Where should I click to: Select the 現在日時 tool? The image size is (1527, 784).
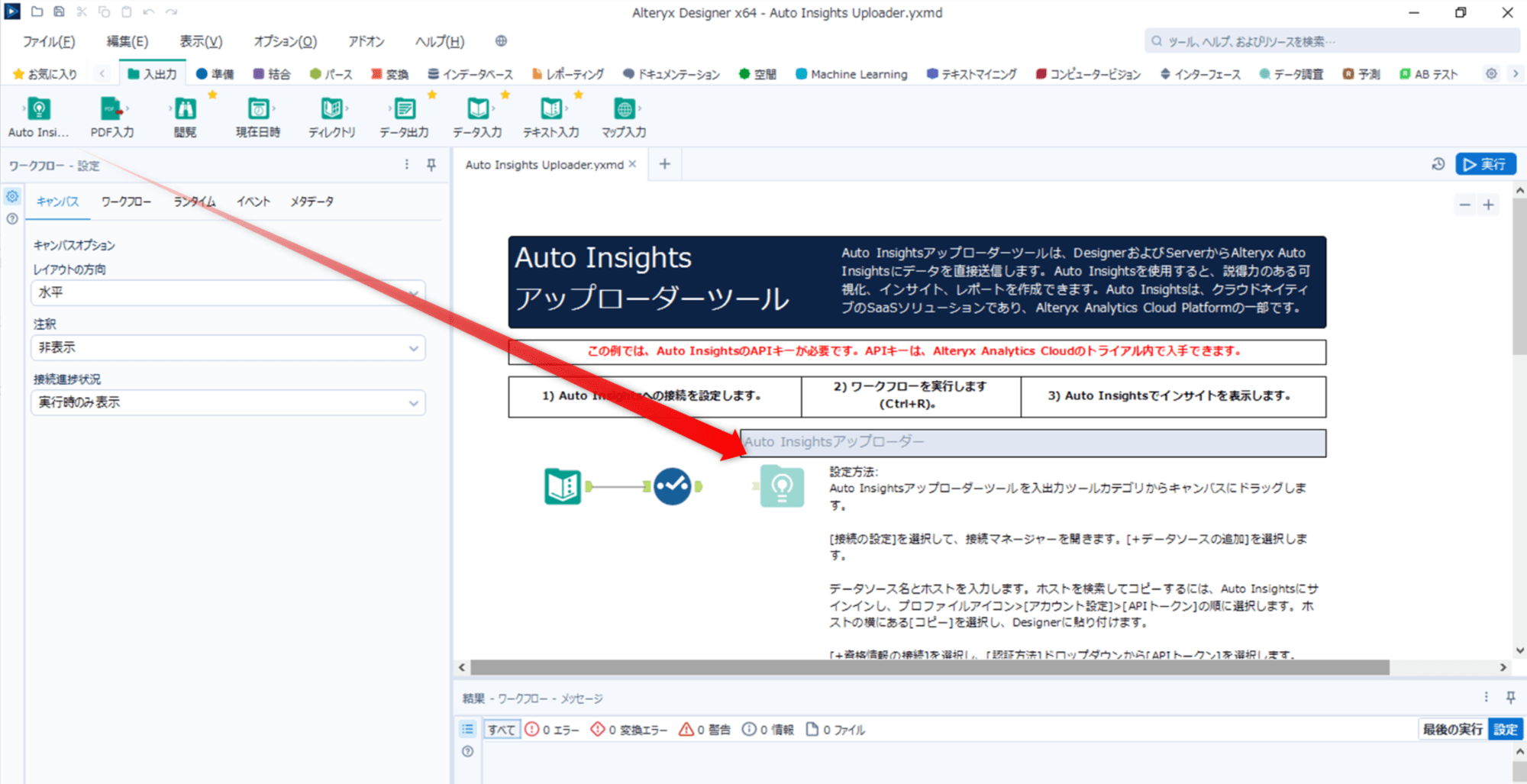258,117
